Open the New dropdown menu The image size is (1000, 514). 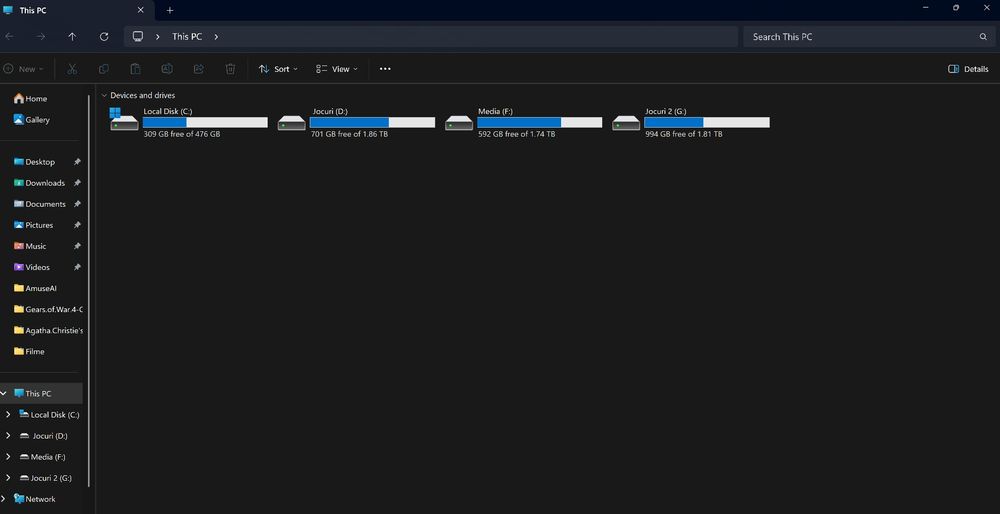[24, 69]
